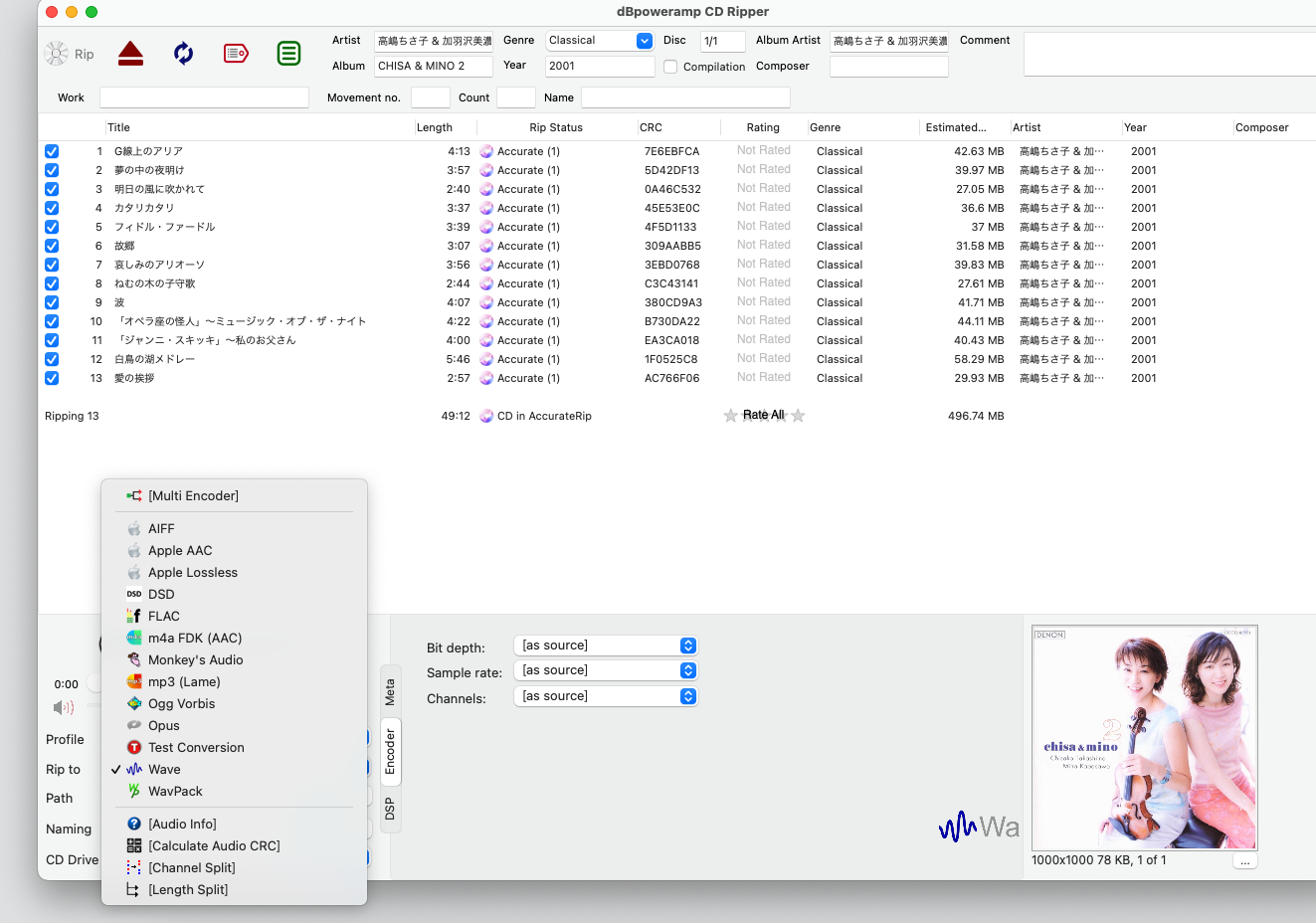Click the Album Artist input field
Viewport: 1316px width, 923px height.
click(x=889, y=41)
